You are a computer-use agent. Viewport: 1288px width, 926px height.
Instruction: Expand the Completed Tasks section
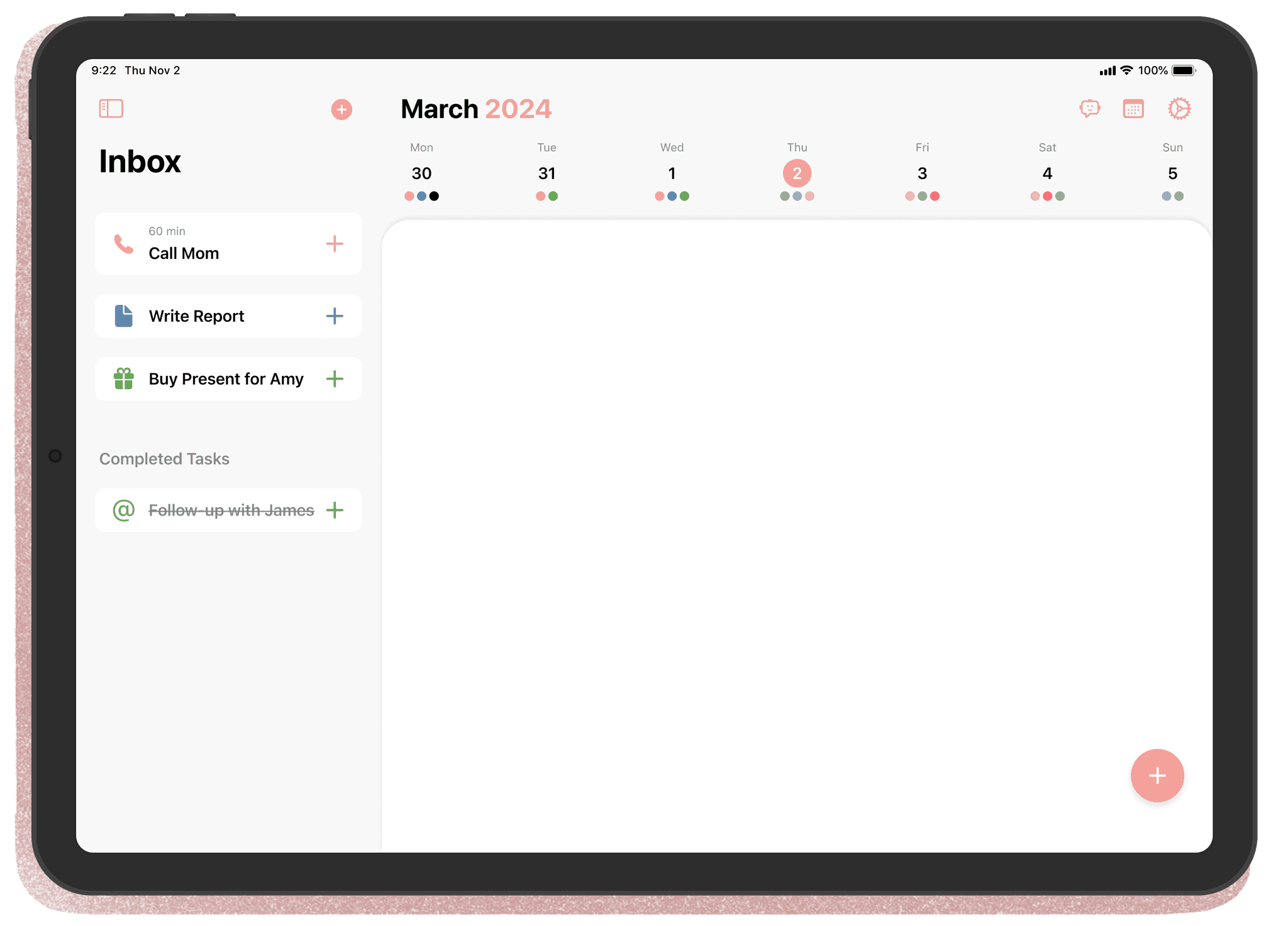(164, 459)
